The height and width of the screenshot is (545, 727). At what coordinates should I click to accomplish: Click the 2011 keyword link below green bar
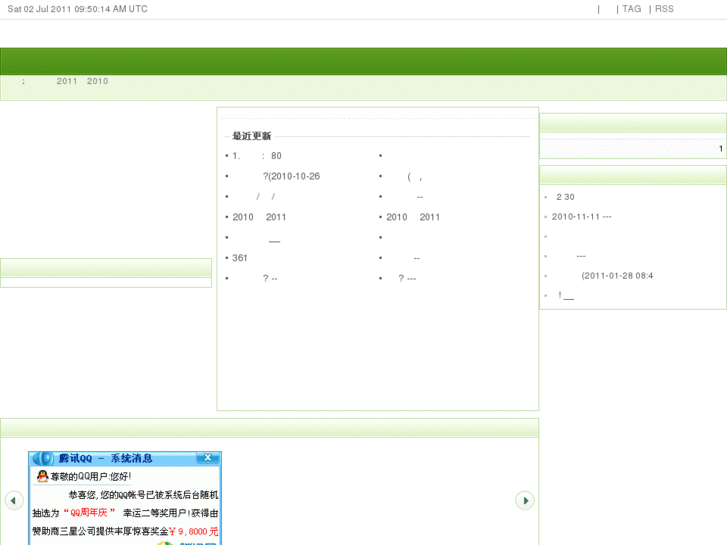[x=67, y=81]
